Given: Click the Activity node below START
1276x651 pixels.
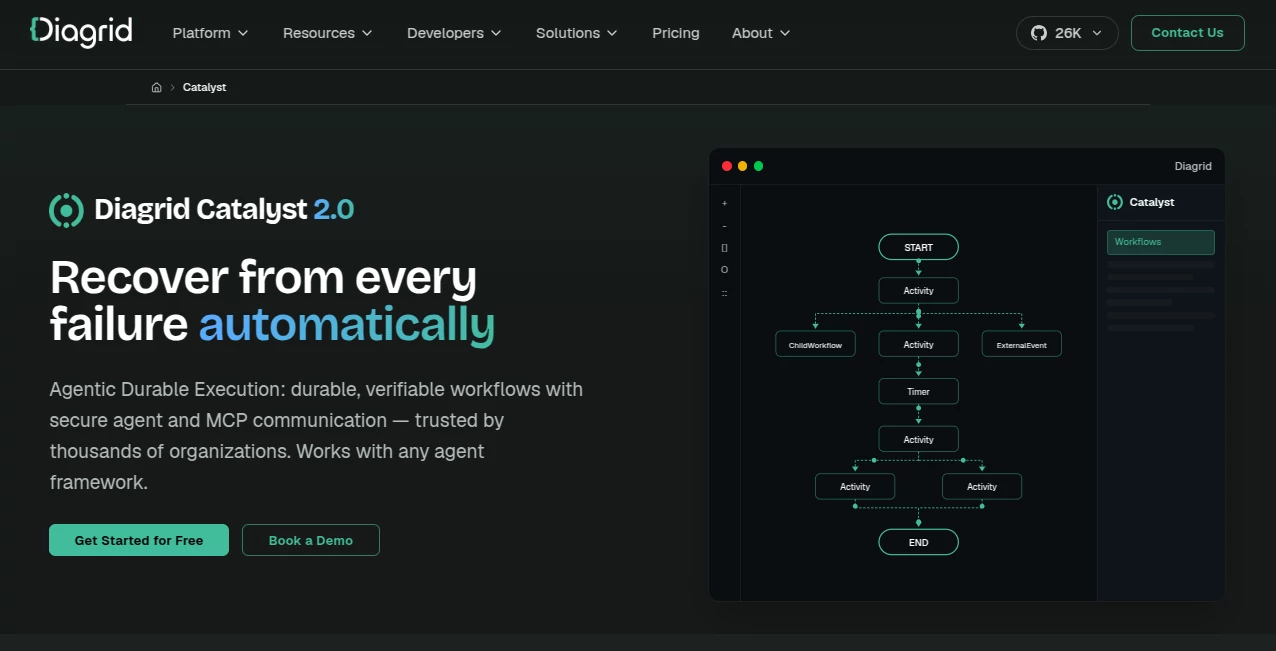Looking at the screenshot, I should click(919, 291).
